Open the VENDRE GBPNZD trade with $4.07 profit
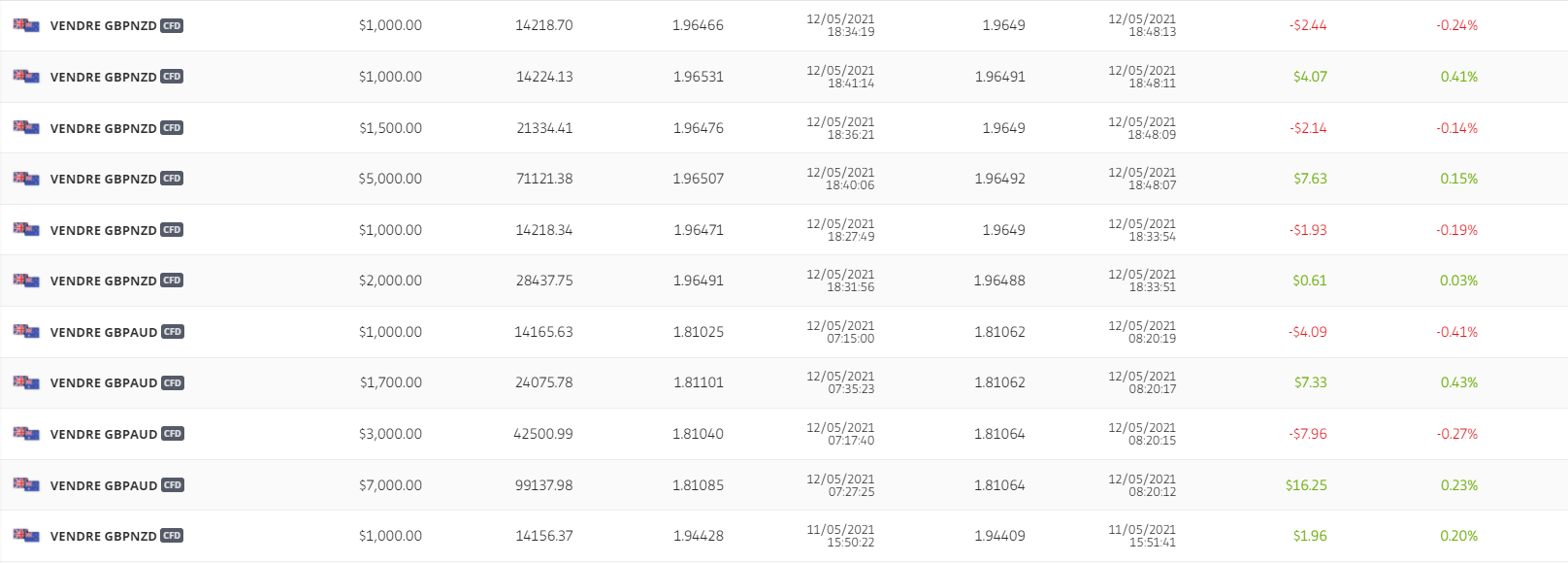 (x=103, y=77)
